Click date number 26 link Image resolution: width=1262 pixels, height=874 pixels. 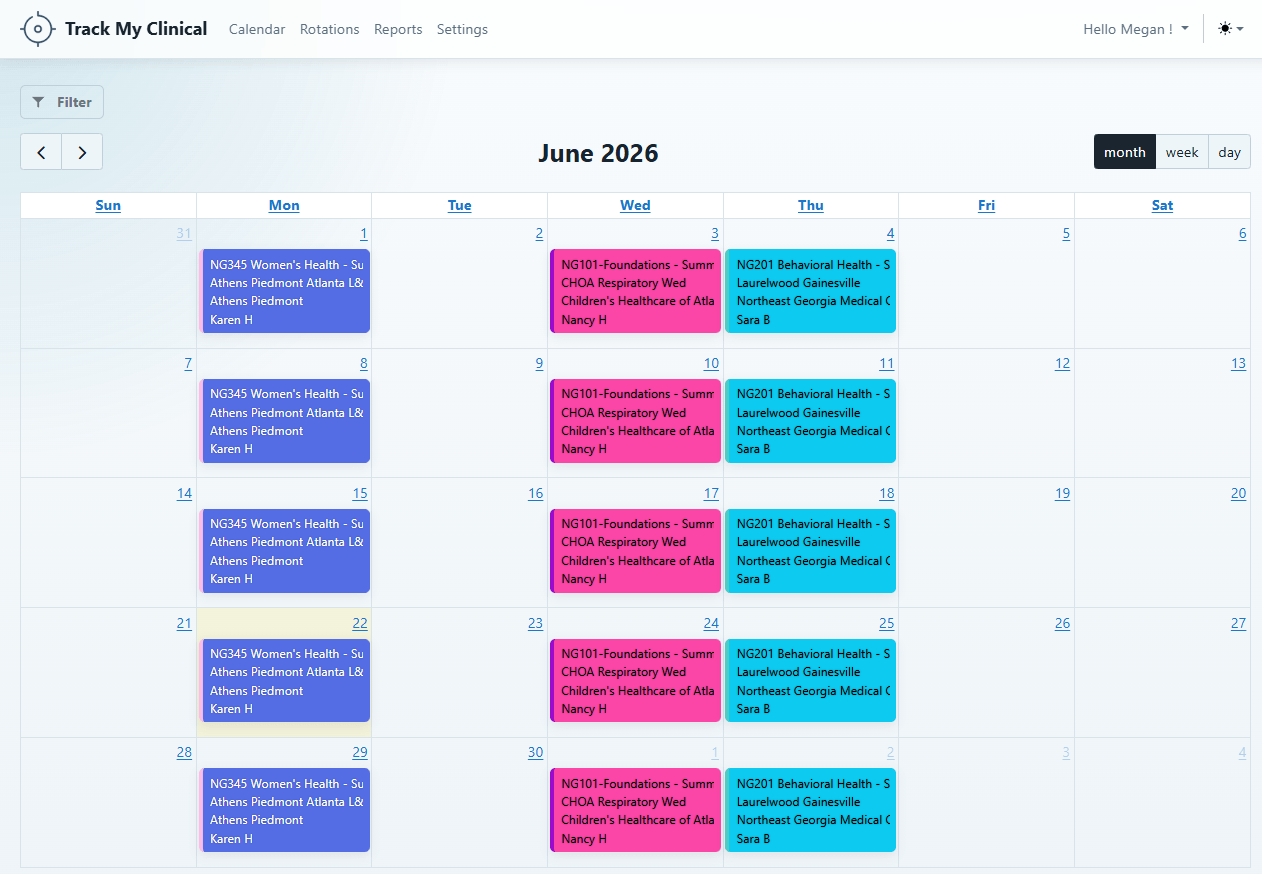(1062, 624)
